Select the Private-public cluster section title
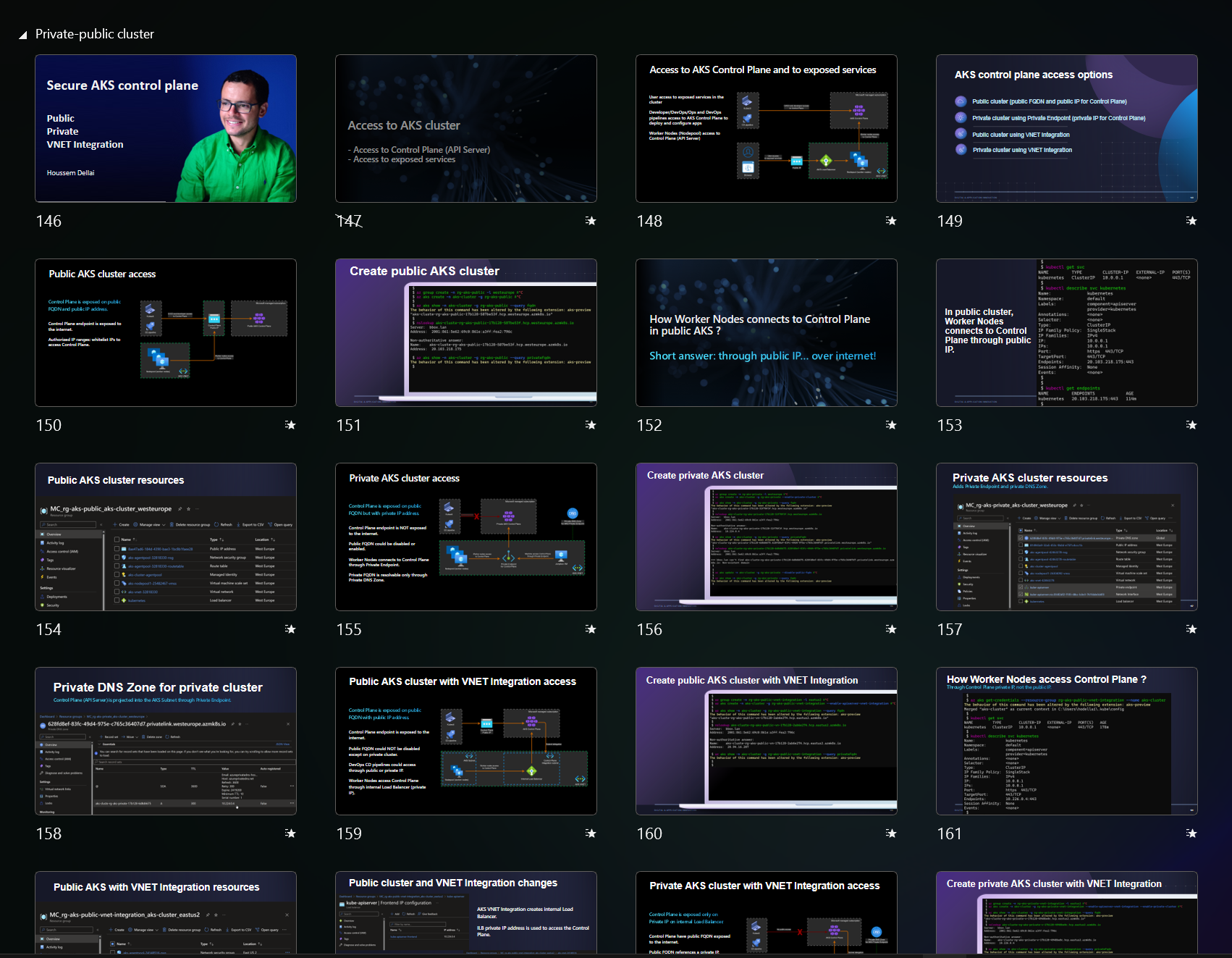This screenshot has width=1232, height=958. [x=94, y=34]
